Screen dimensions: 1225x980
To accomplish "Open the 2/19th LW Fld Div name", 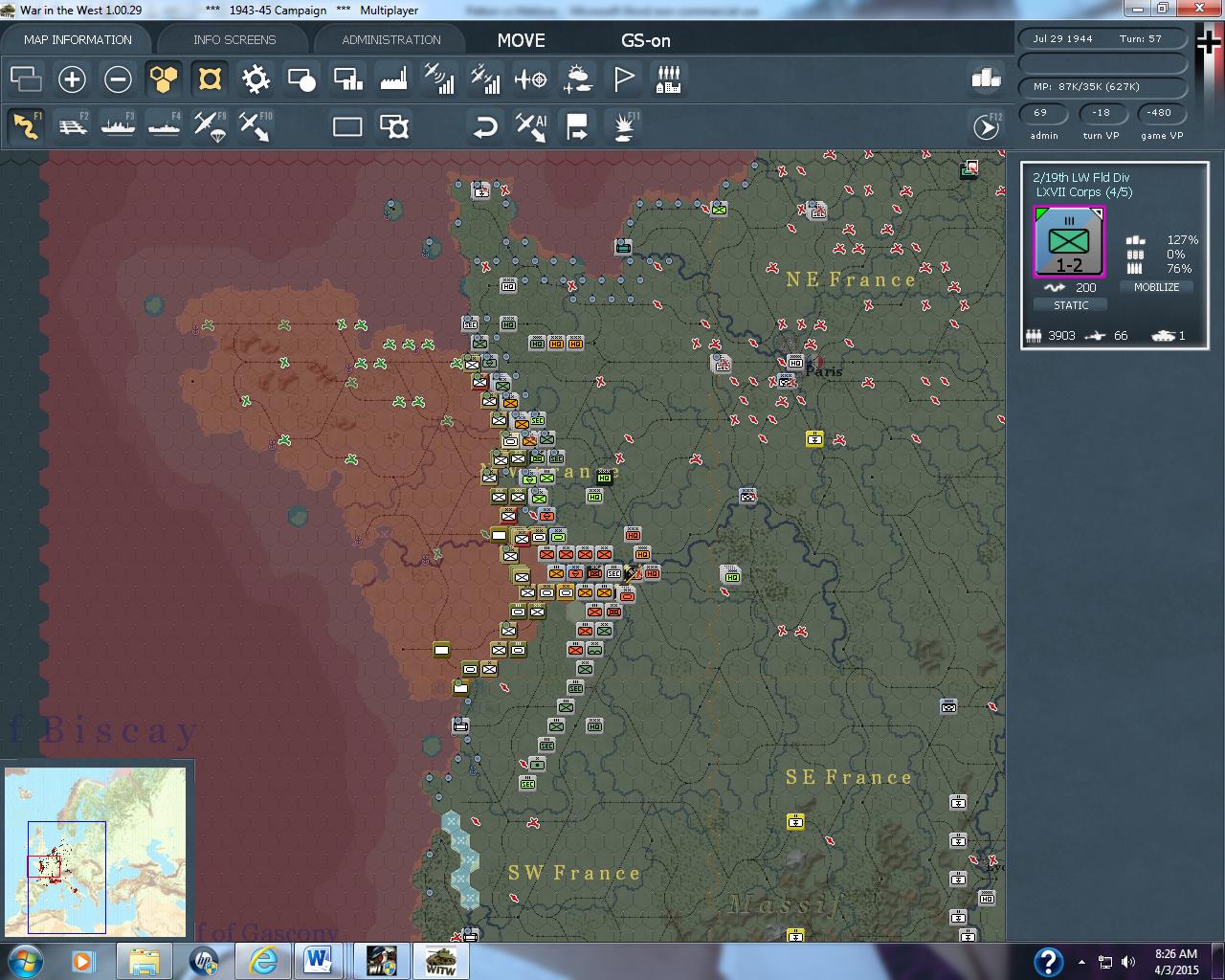I will [1081, 177].
